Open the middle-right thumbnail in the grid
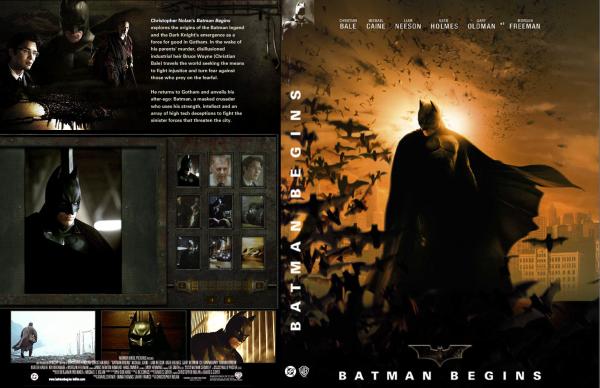Image resolution: width=600 pixels, height=388 pixels. pos(253,211)
